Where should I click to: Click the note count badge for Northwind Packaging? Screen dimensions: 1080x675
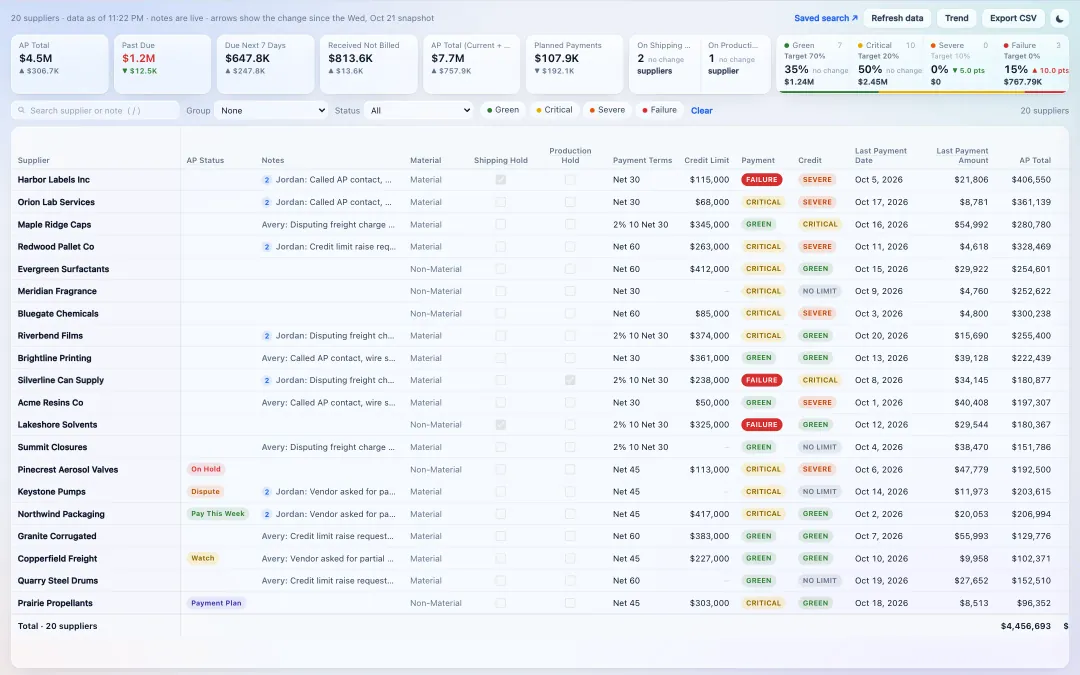[x=267, y=514]
